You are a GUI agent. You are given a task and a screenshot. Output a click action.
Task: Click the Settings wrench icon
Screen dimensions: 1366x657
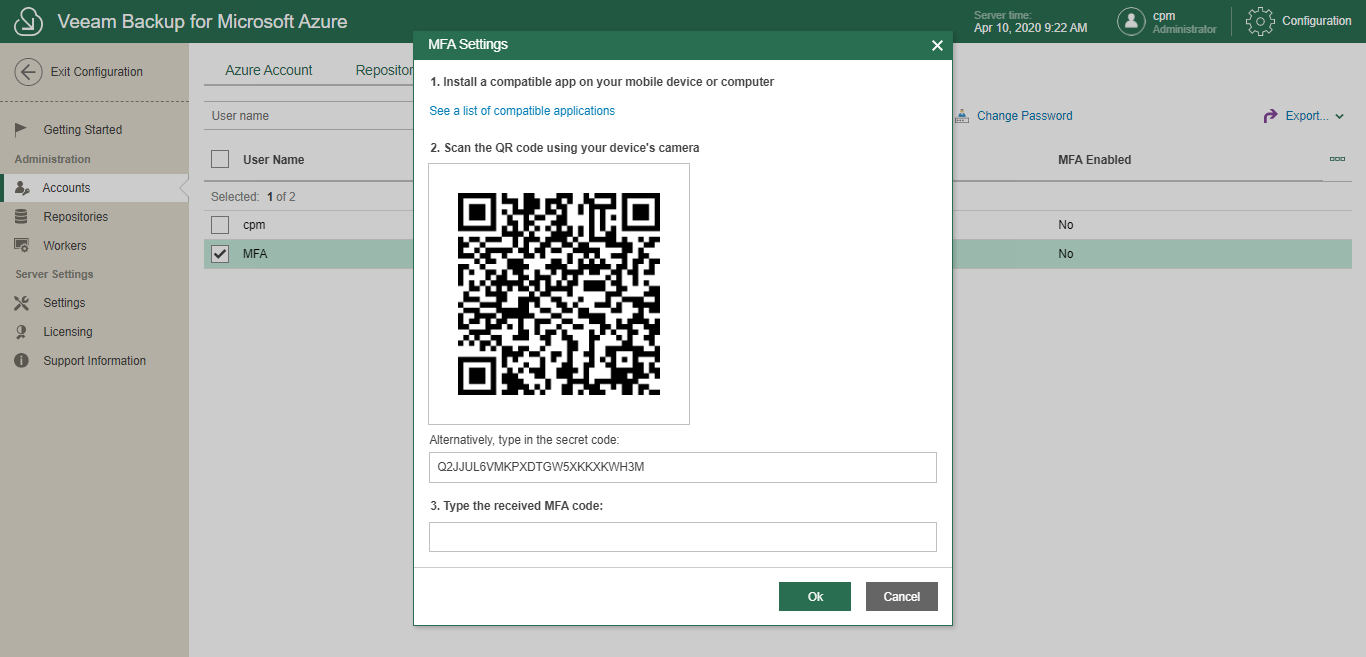click(21, 303)
